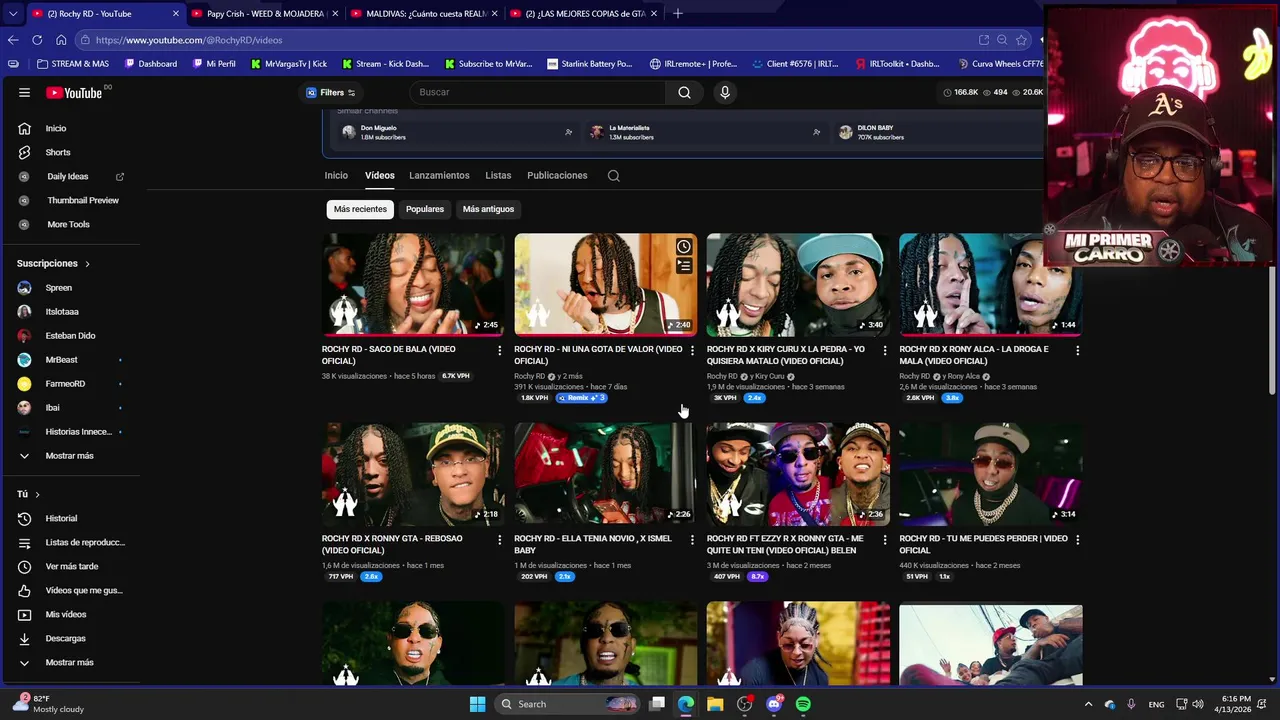Open Windows Start menu
This screenshot has height=720, width=1280.
pos(477,704)
